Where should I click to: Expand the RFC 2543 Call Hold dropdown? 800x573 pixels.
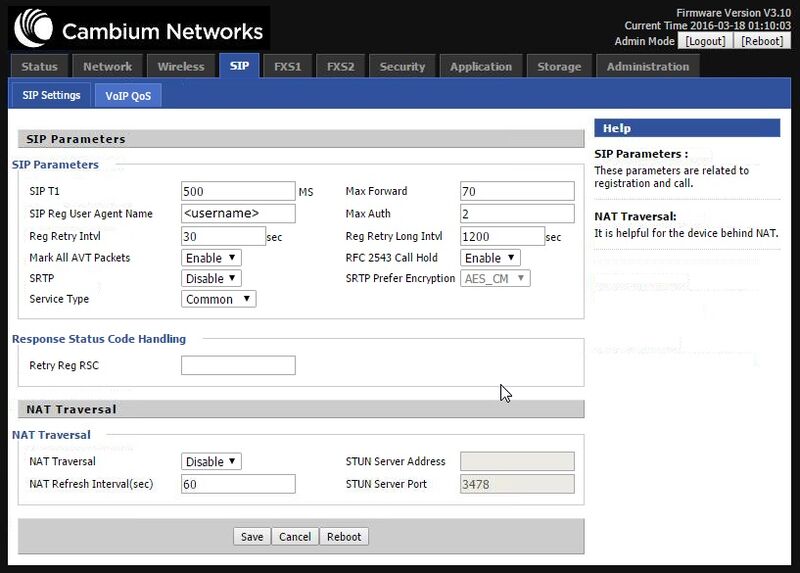pos(490,258)
